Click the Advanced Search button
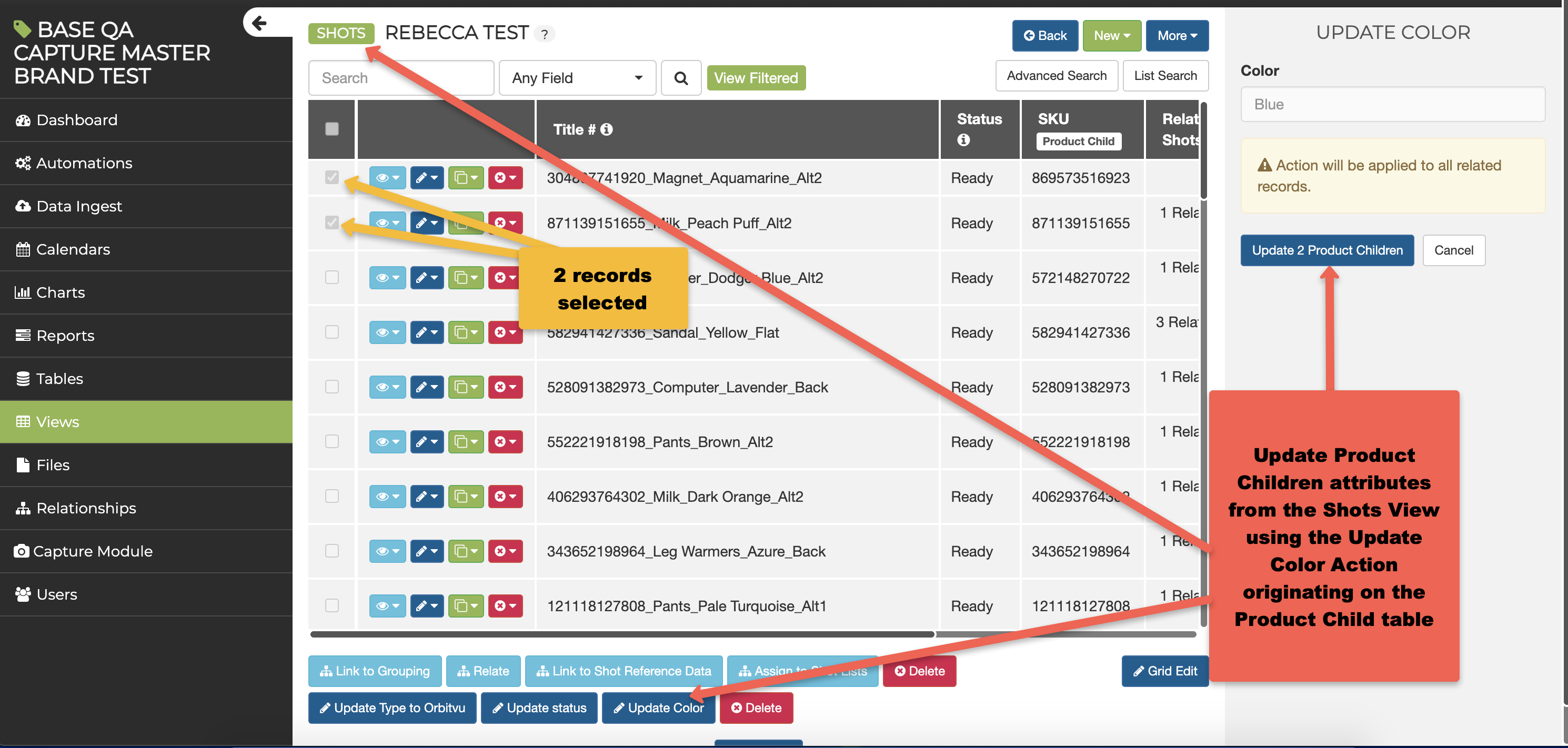 point(1056,75)
